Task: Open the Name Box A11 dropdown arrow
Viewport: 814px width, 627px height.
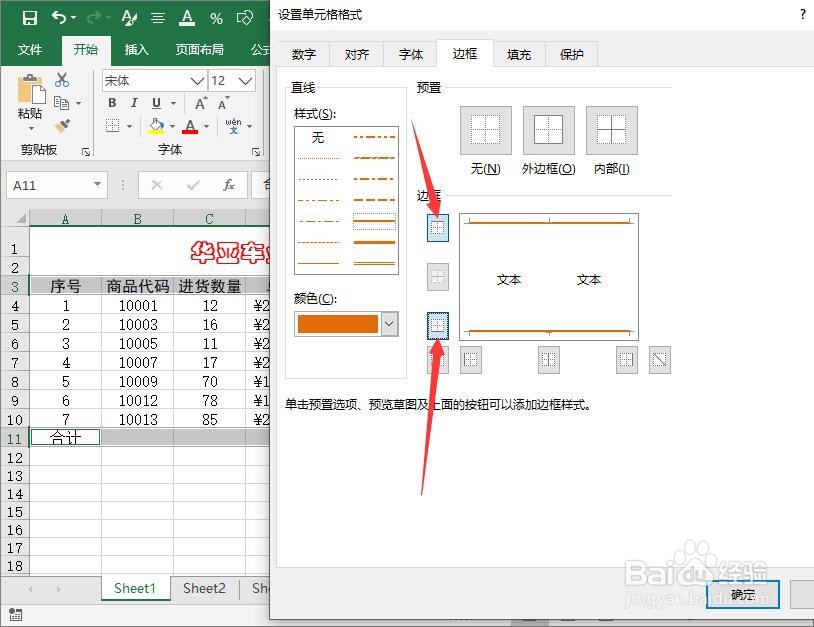Action: pos(97,185)
